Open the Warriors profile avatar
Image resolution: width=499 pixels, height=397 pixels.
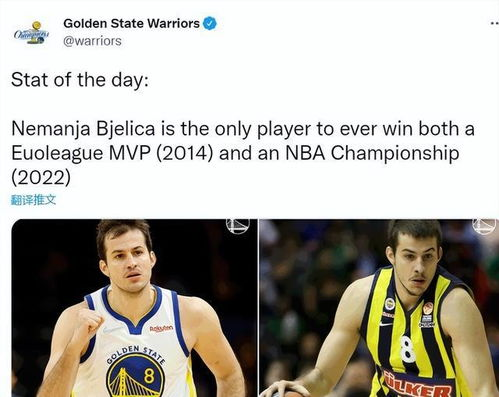click(x=32, y=33)
